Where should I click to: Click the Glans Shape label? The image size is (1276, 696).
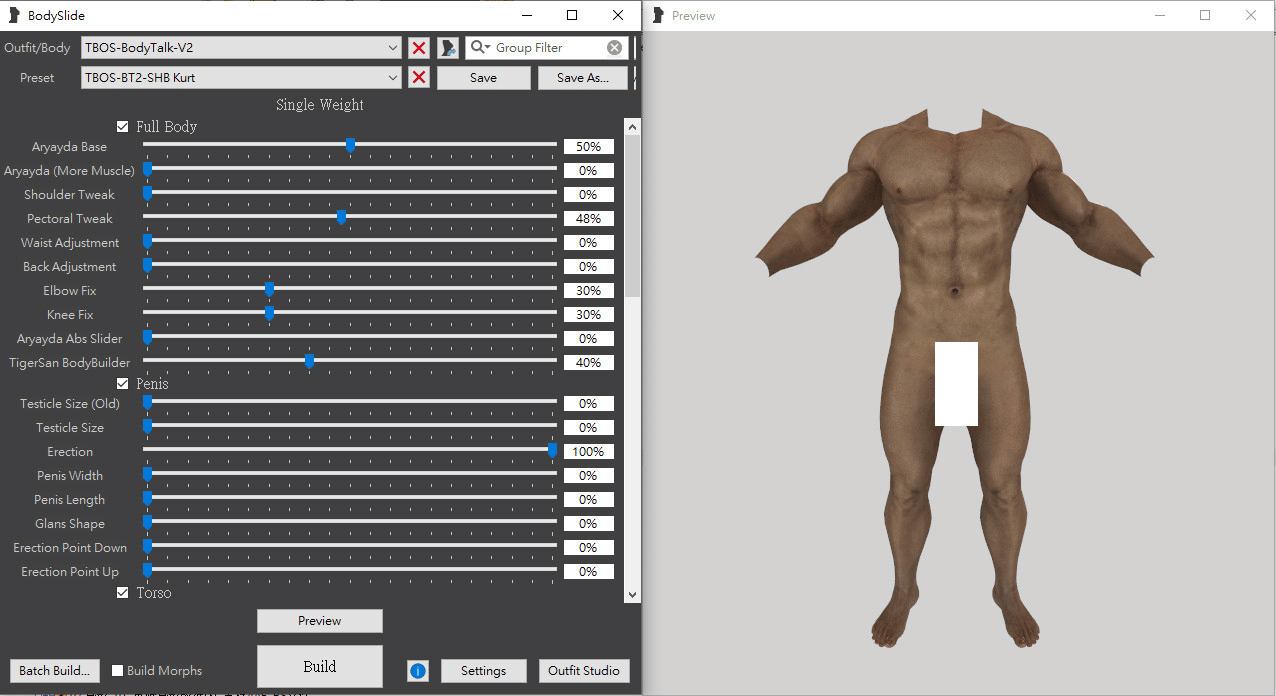(70, 524)
